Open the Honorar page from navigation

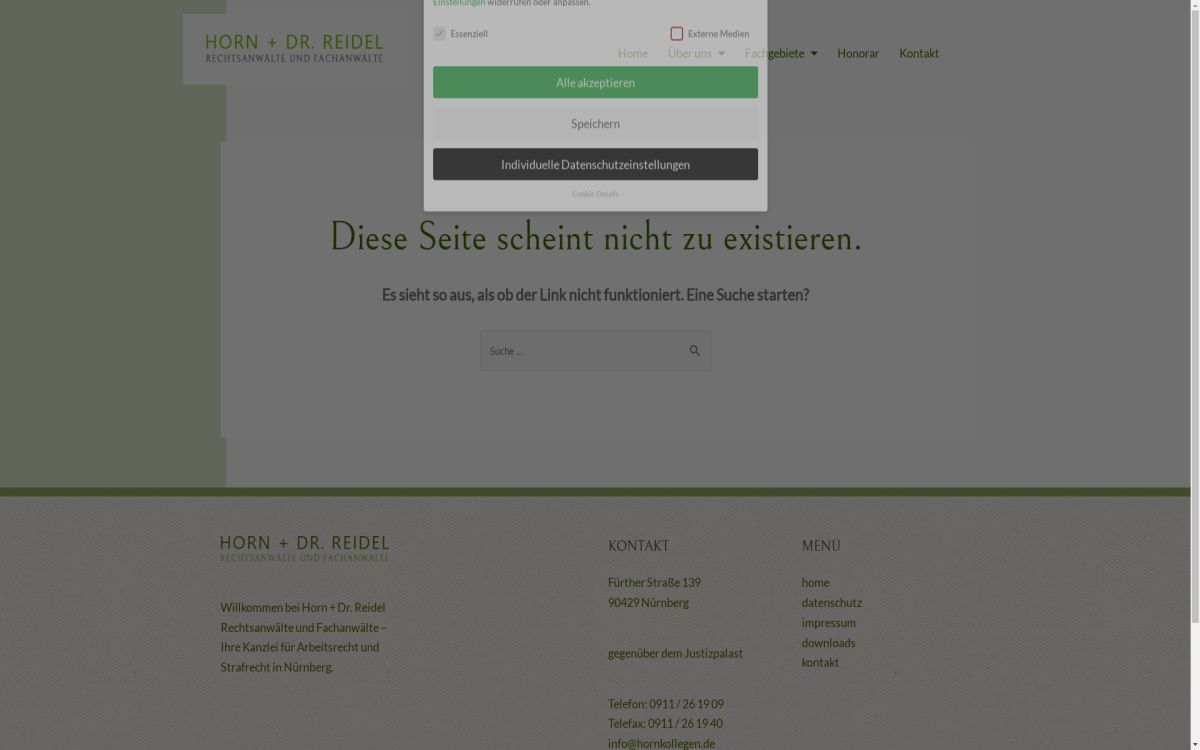pyautogui.click(x=858, y=53)
